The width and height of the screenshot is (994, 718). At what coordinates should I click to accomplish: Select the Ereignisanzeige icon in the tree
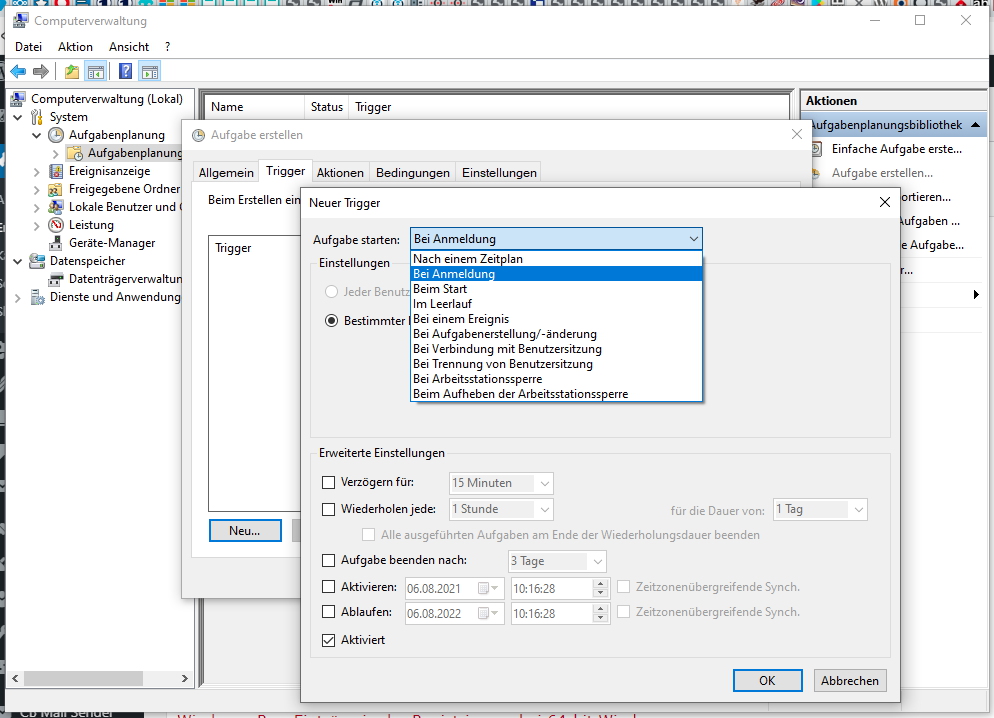pos(57,171)
